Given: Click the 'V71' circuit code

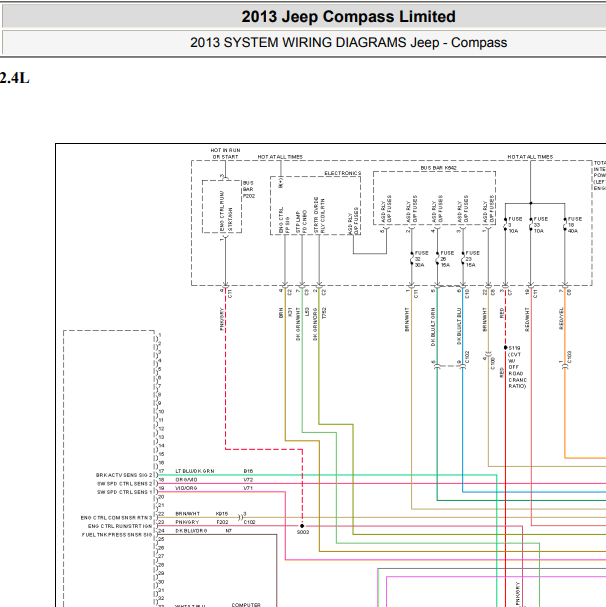Looking at the screenshot, I should click(248, 488).
